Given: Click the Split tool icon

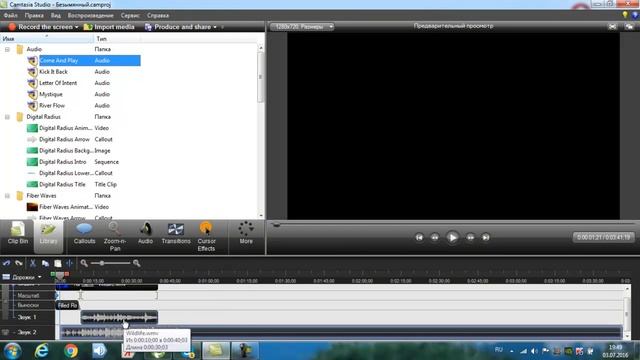Looking at the screenshot, I should click(69, 263).
